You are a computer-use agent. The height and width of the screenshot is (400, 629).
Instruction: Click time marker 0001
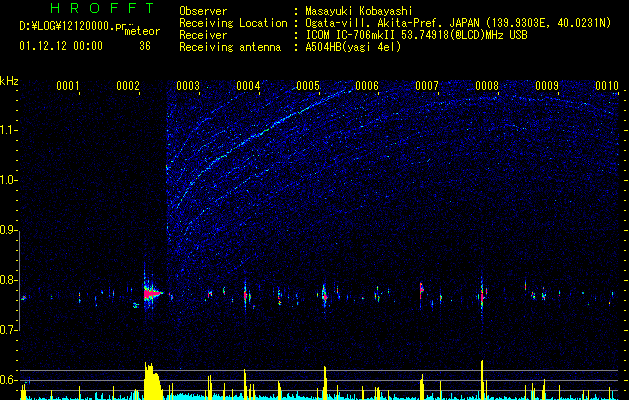point(67,85)
